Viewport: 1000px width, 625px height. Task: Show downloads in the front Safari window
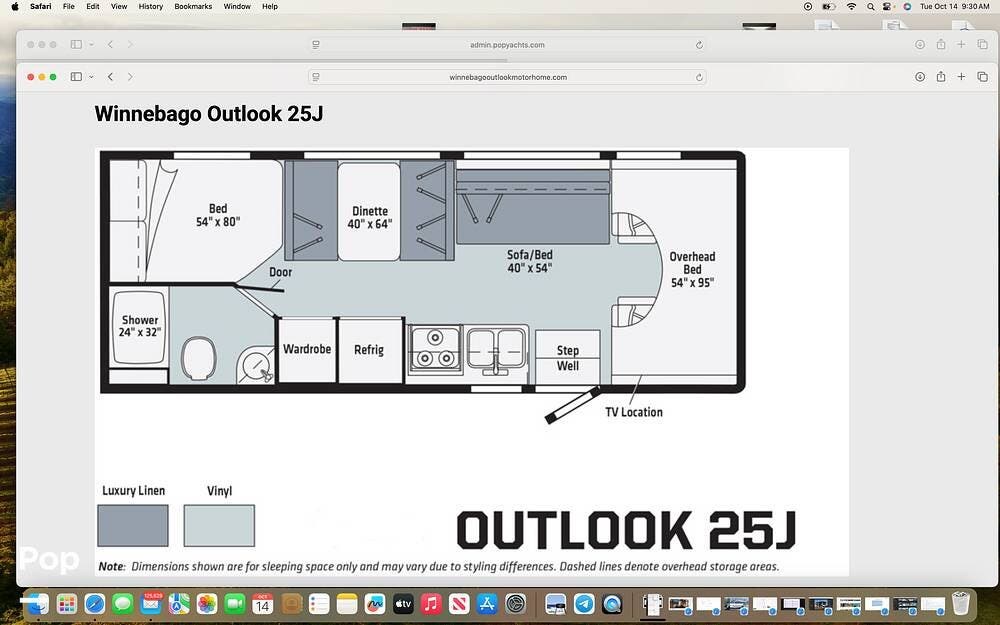point(920,77)
